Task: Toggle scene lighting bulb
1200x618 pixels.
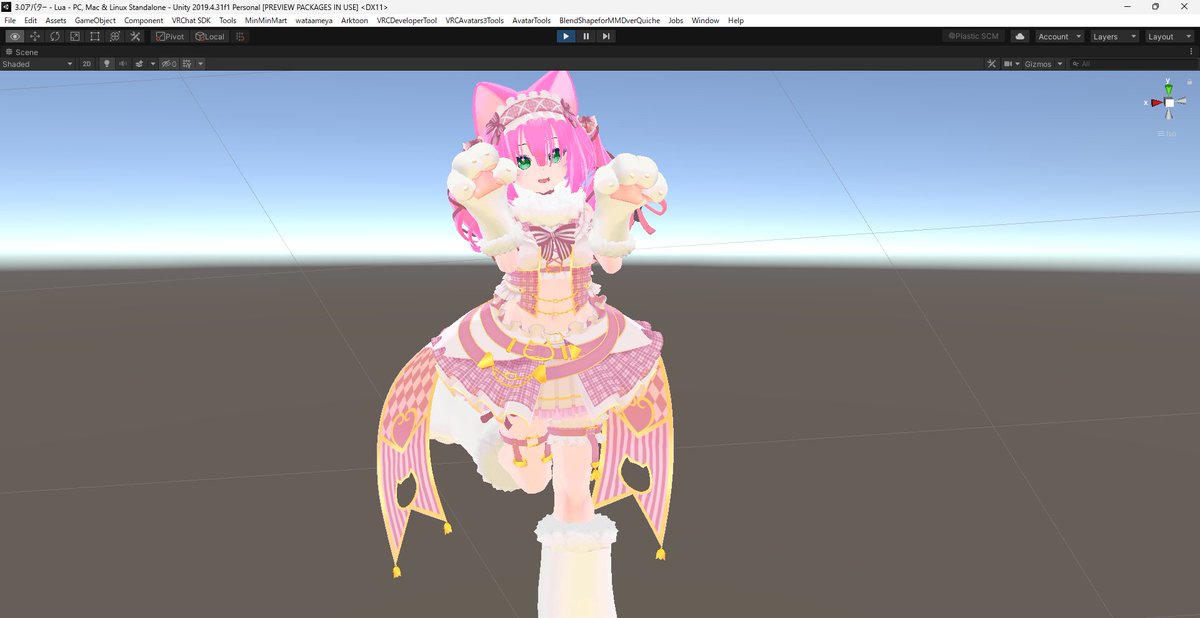Action: tap(106, 64)
